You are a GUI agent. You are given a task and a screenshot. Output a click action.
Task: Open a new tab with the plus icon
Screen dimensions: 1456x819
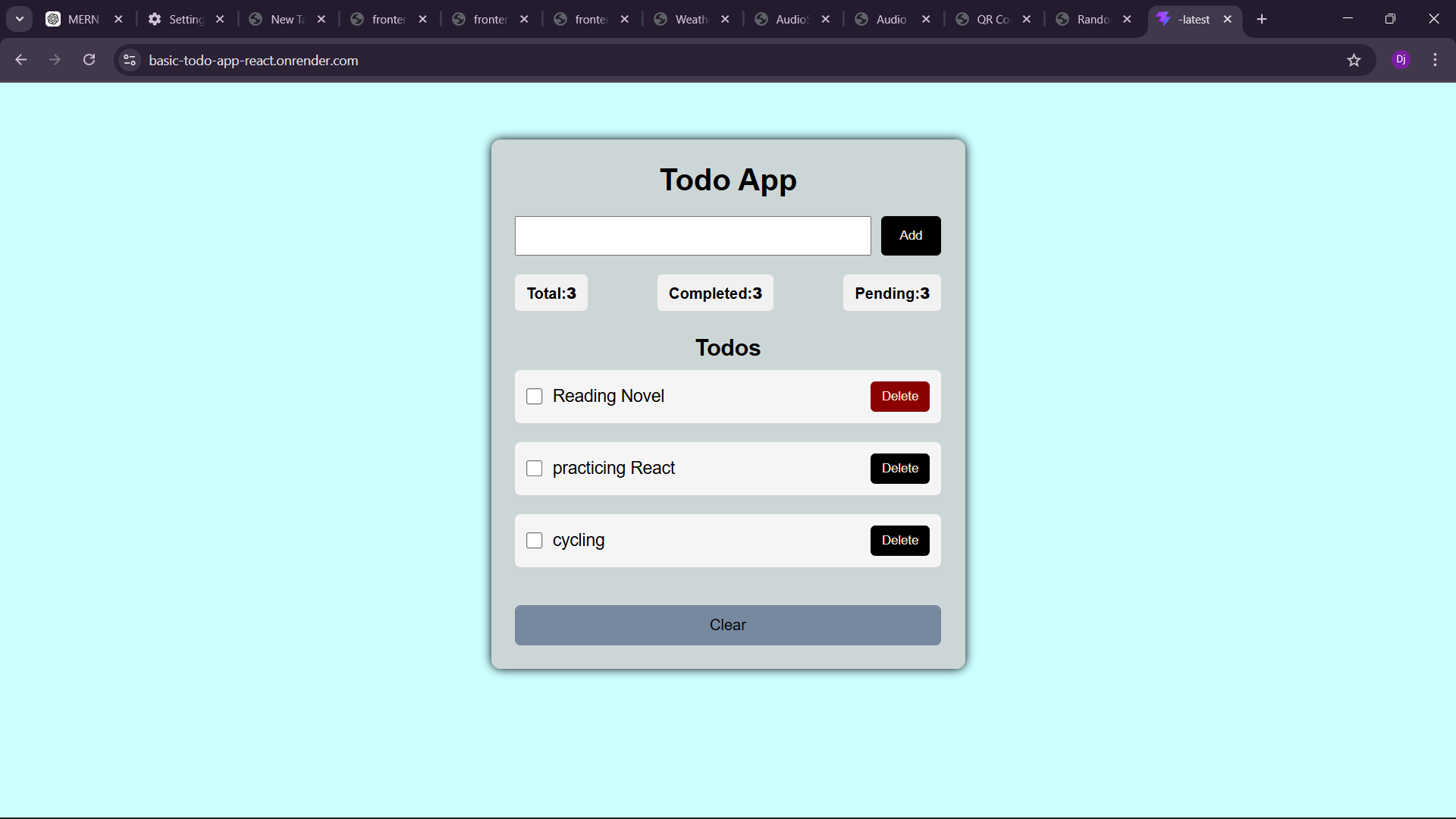tap(1262, 19)
